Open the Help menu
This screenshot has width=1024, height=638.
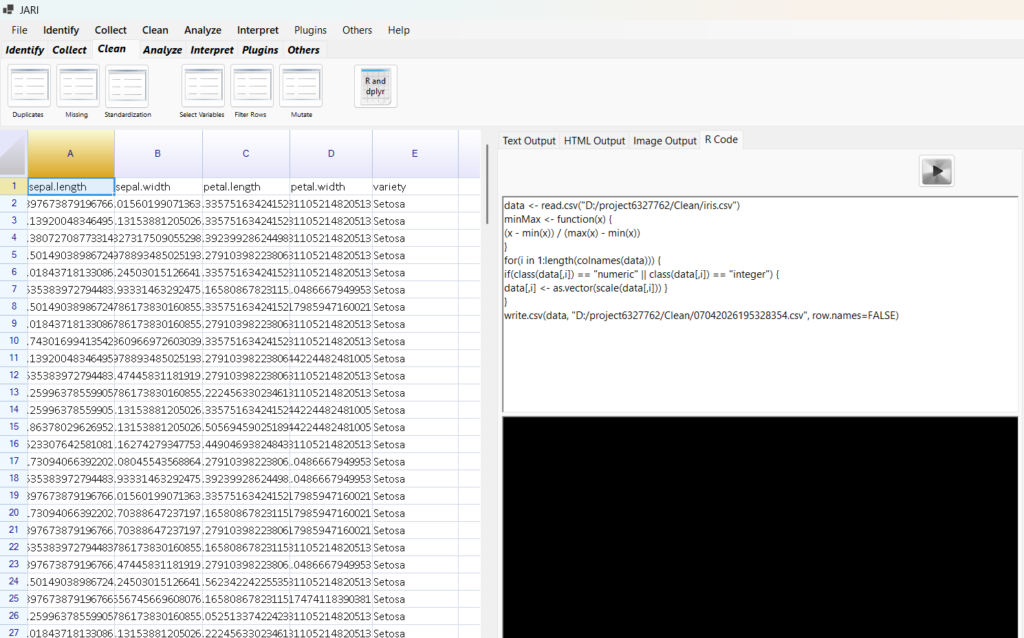pos(398,30)
